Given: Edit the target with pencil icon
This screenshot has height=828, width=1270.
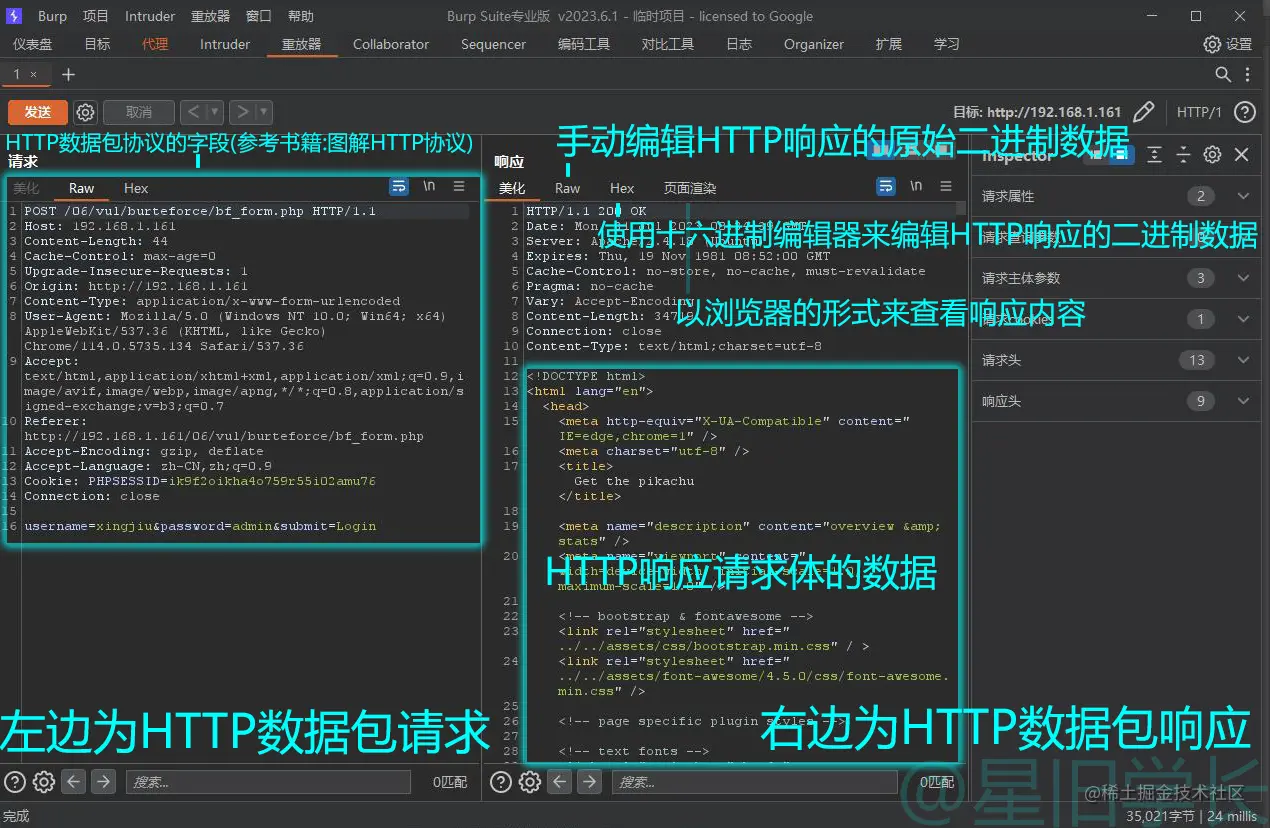Looking at the screenshot, I should click(1145, 112).
